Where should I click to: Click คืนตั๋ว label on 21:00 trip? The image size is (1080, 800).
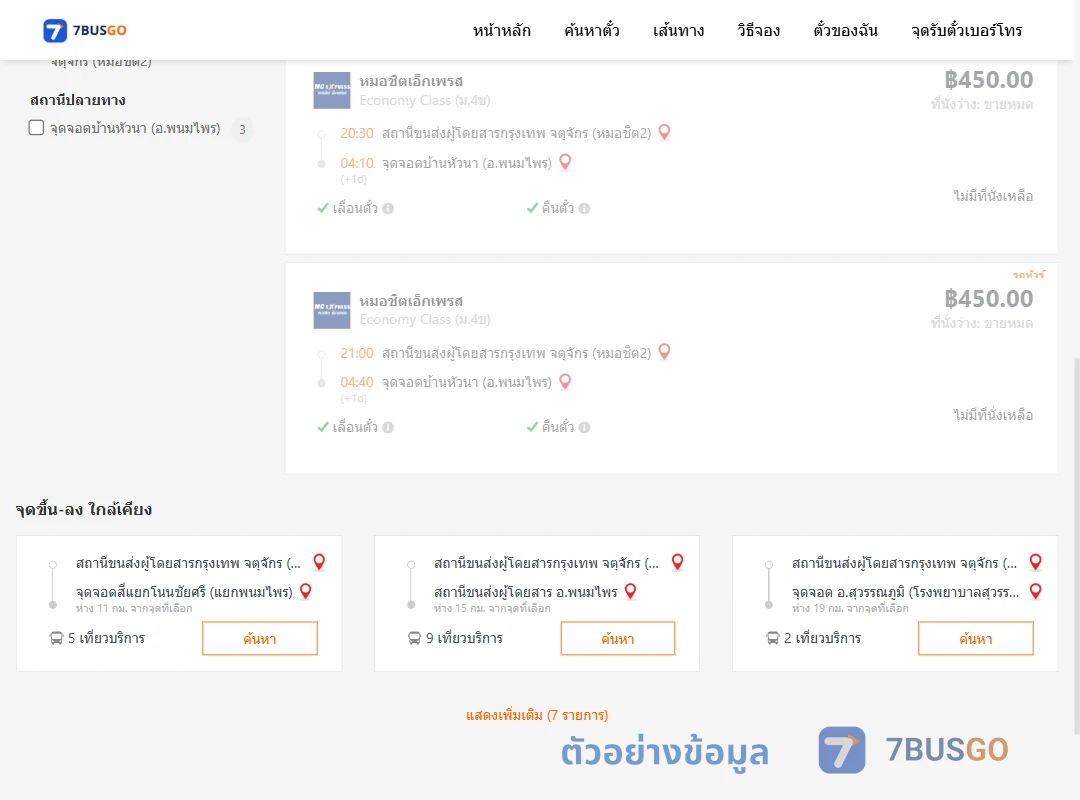click(558, 427)
